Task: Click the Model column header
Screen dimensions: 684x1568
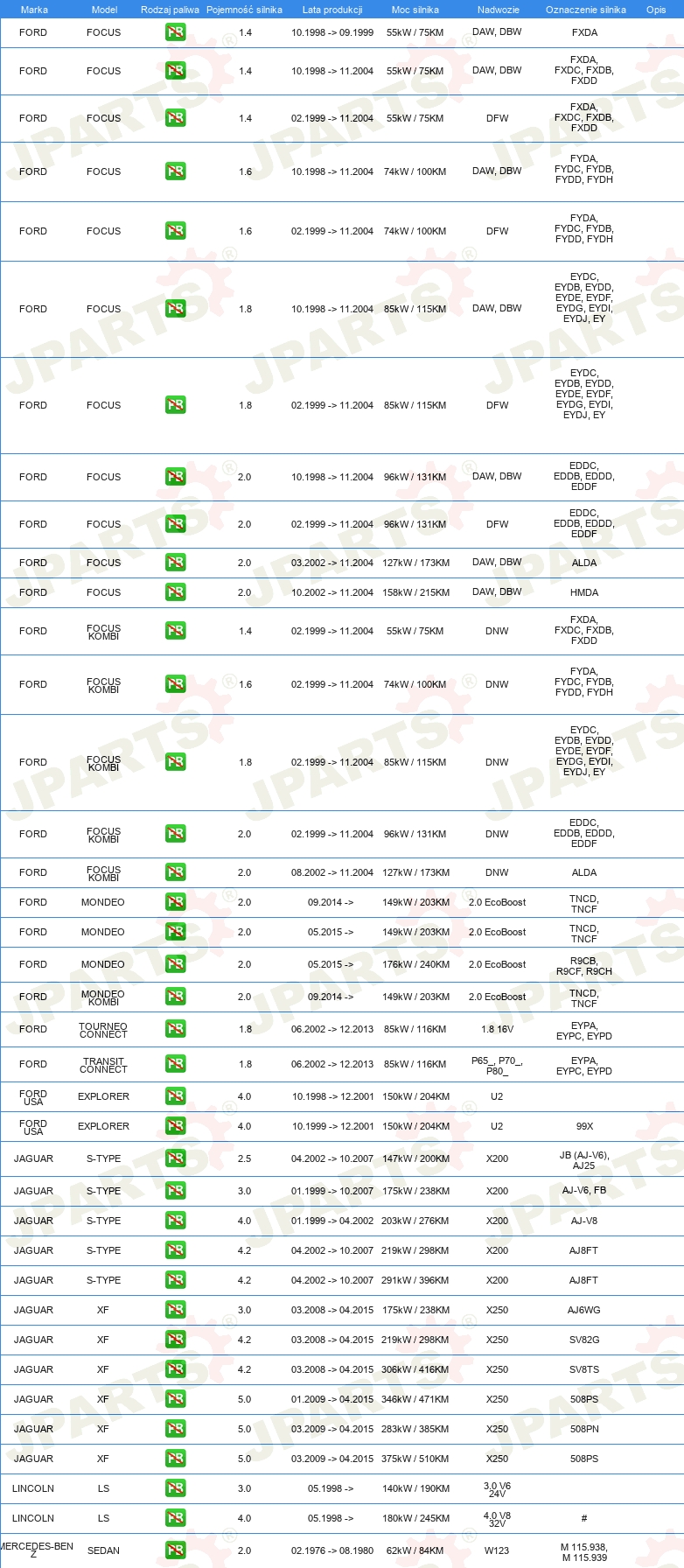Action: click(x=104, y=10)
